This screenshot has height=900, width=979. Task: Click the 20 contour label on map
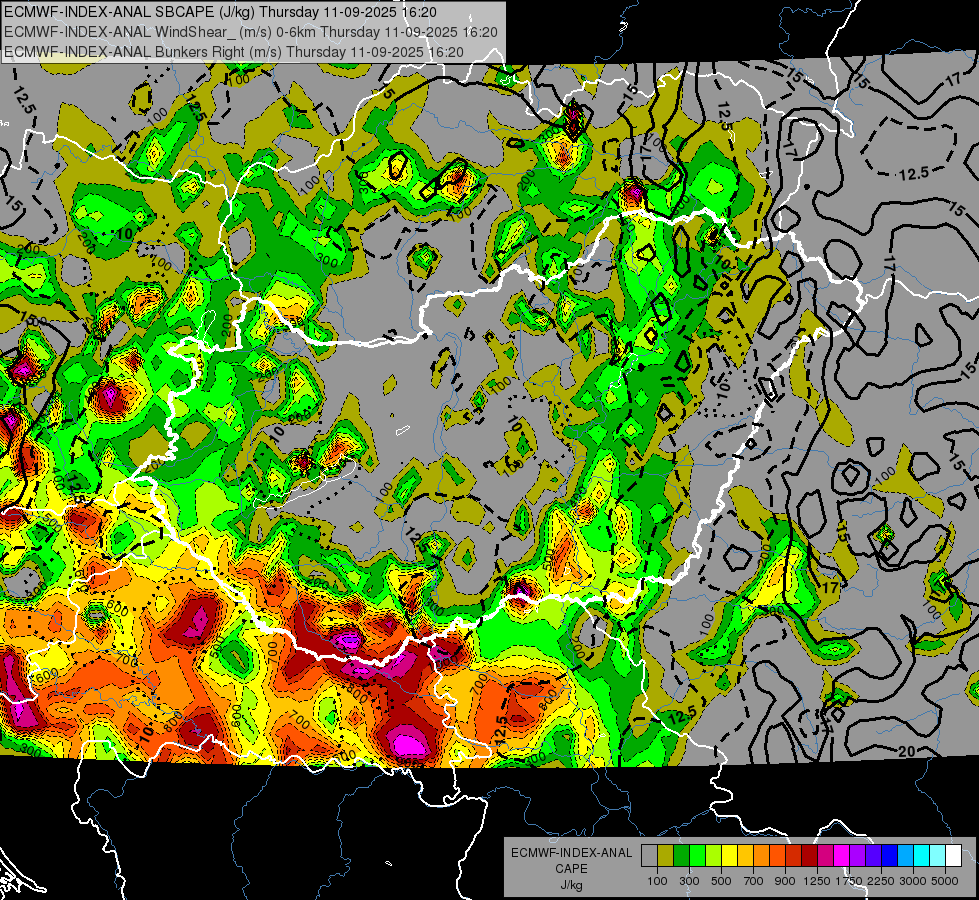pyautogui.click(x=907, y=751)
